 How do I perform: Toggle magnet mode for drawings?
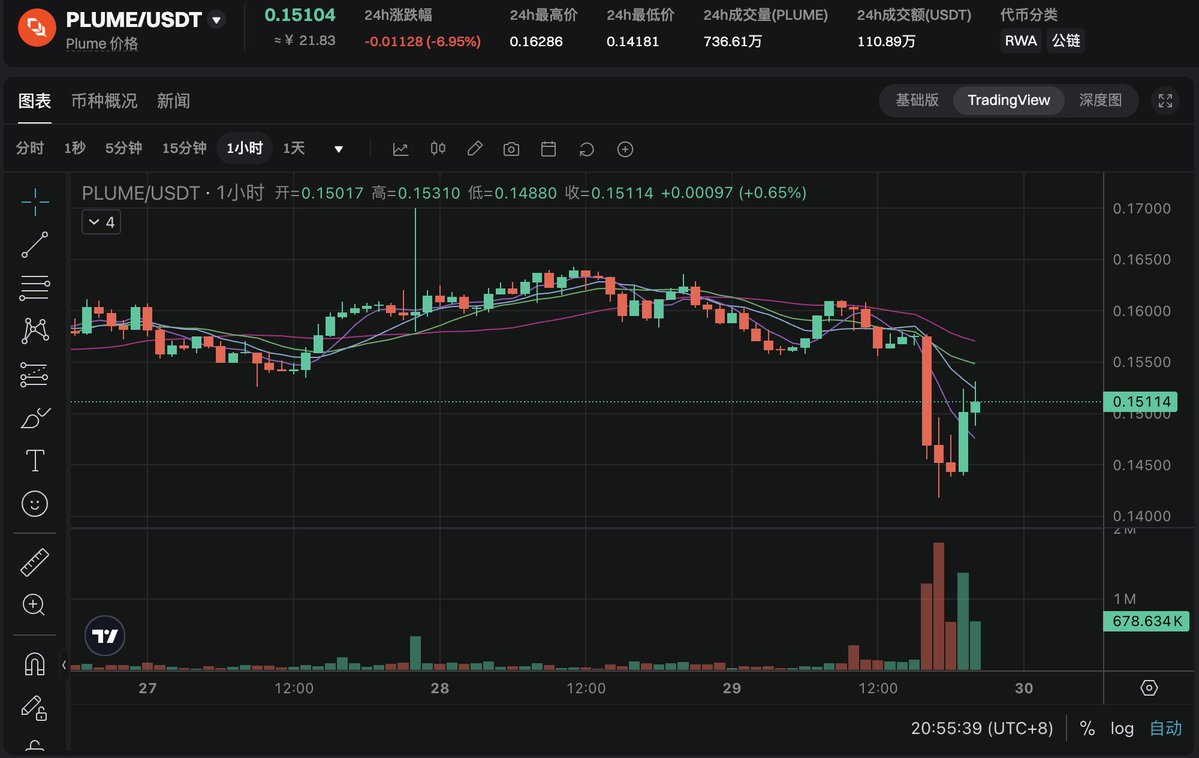(x=34, y=664)
